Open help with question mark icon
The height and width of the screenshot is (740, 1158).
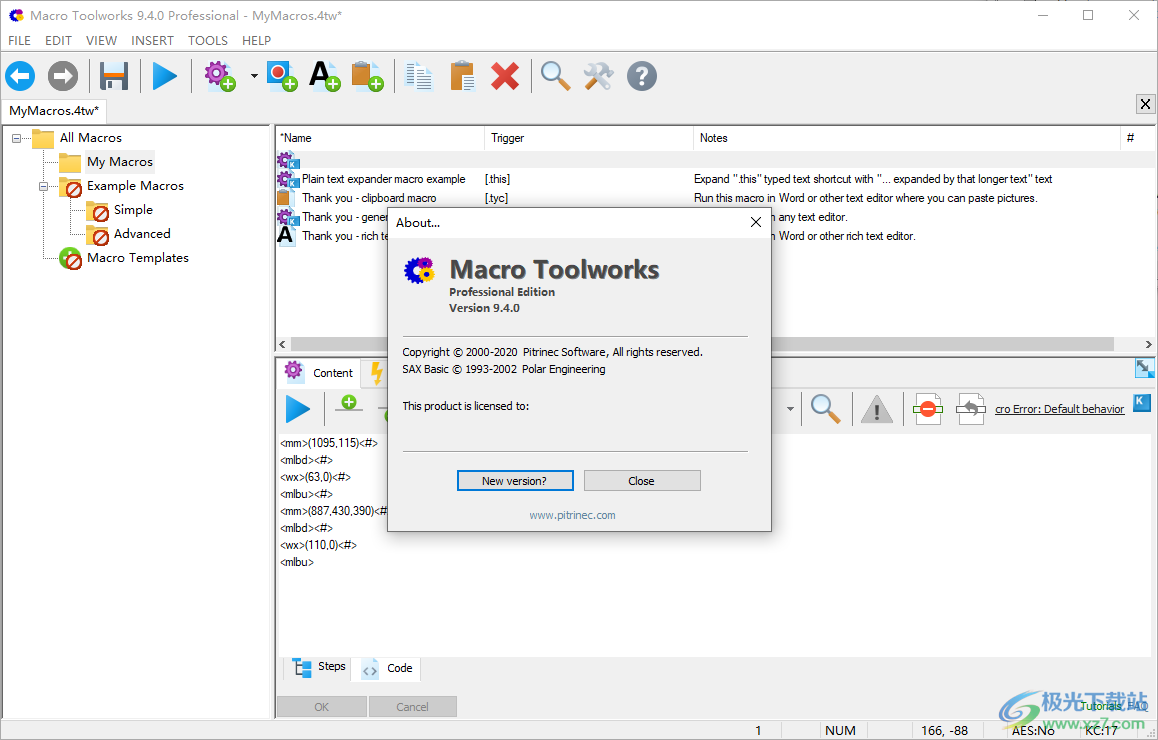point(642,76)
